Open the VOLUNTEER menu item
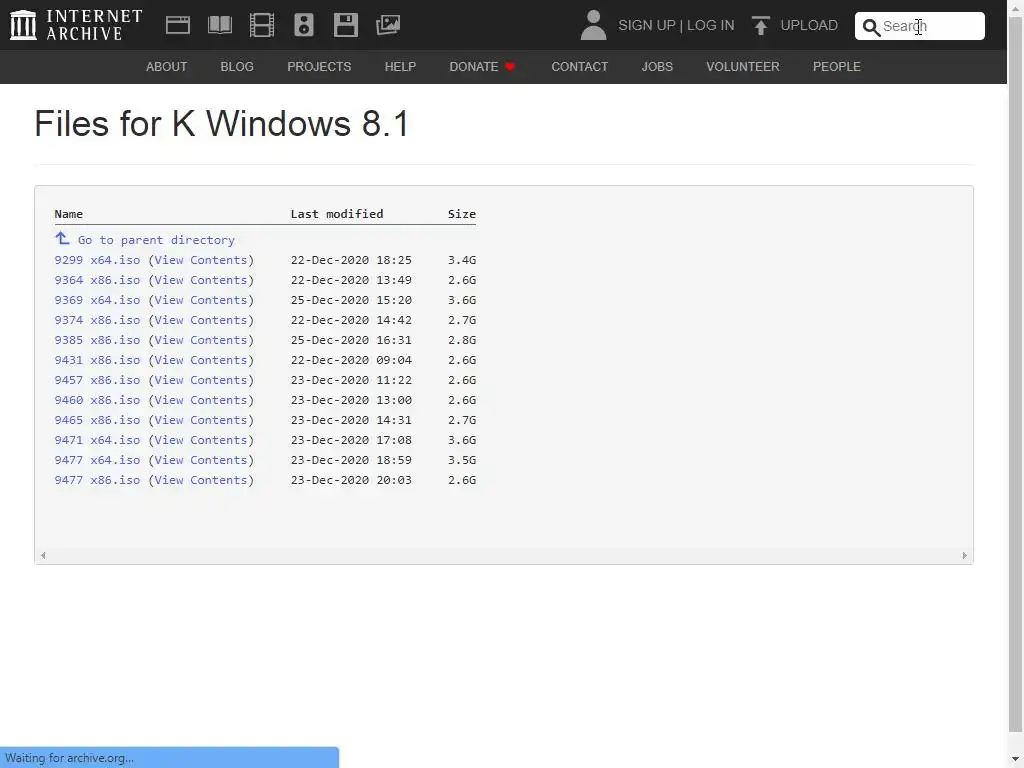 (743, 67)
